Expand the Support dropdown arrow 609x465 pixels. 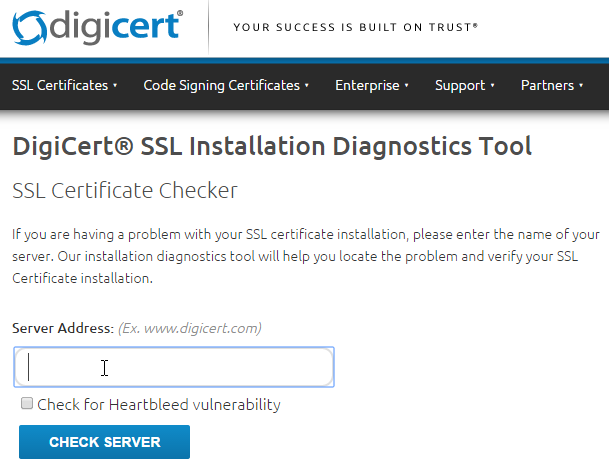(492, 85)
